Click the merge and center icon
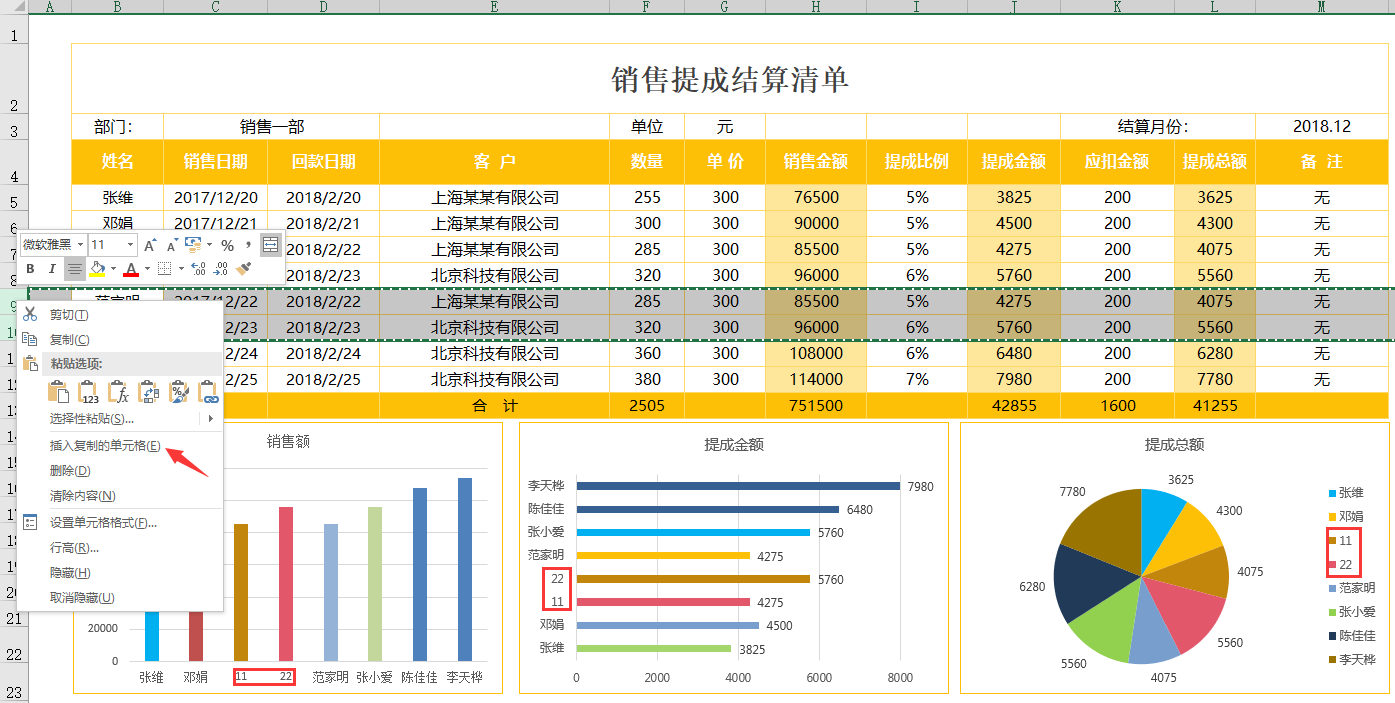 pos(270,245)
